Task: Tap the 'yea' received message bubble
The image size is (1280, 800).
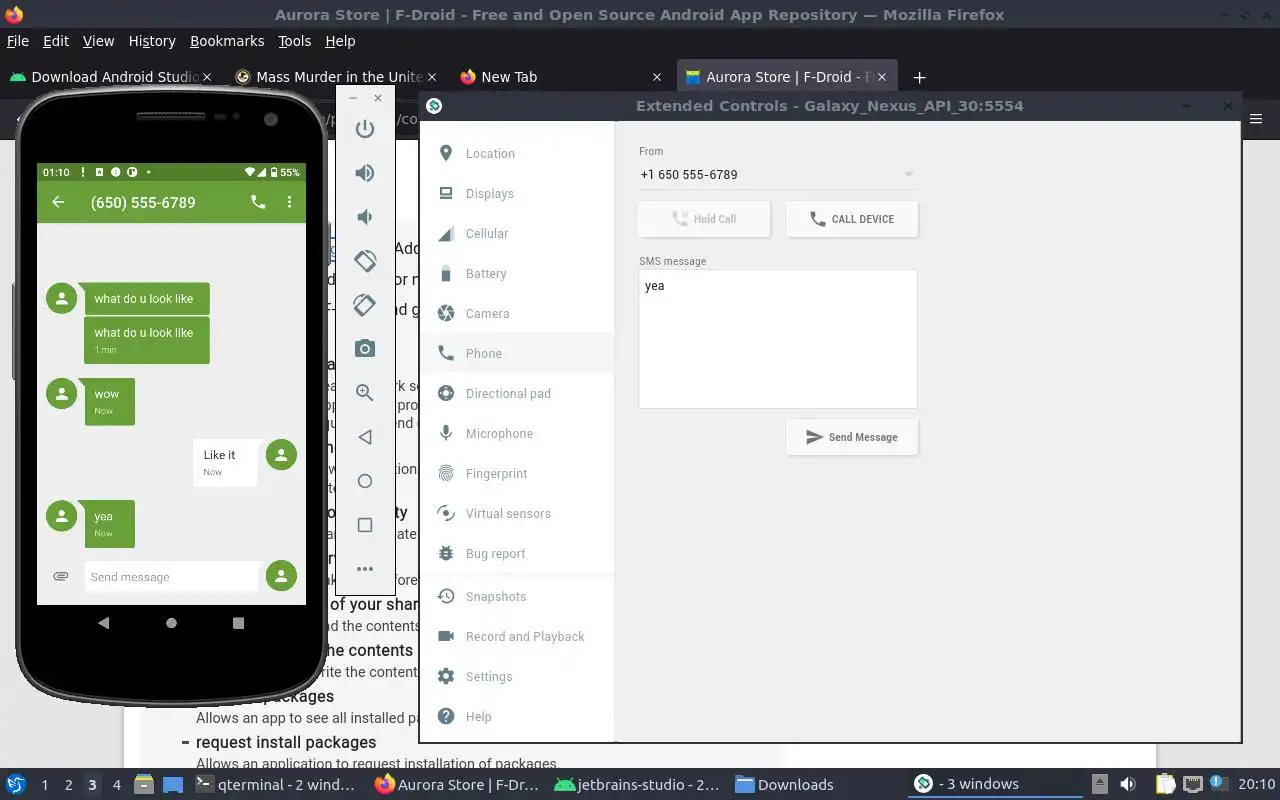Action: [109, 524]
